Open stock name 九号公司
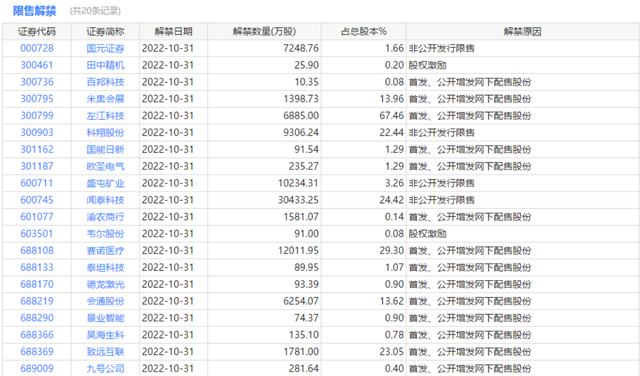The image size is (640, 376). 105,368
